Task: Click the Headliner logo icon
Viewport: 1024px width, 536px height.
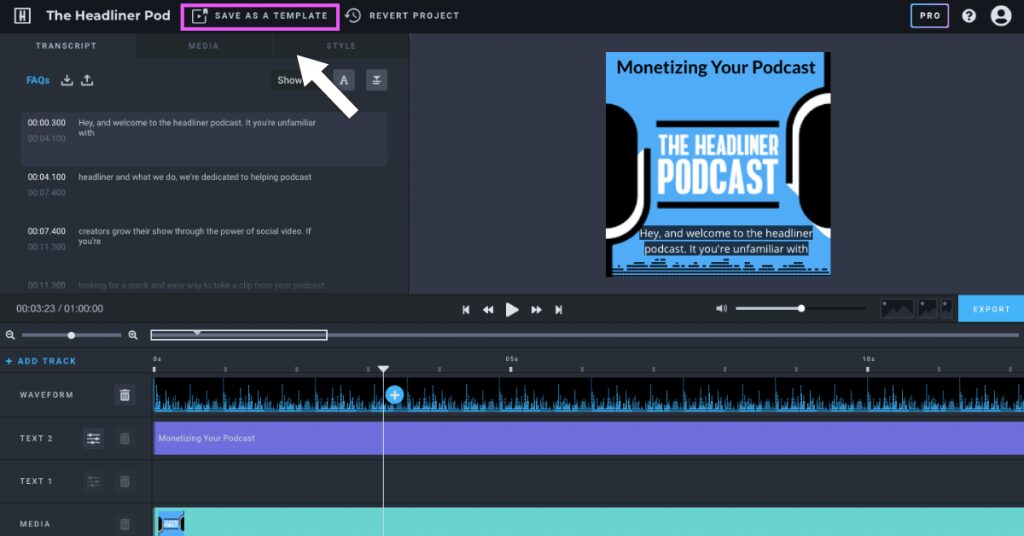Action: pos(22,16)
